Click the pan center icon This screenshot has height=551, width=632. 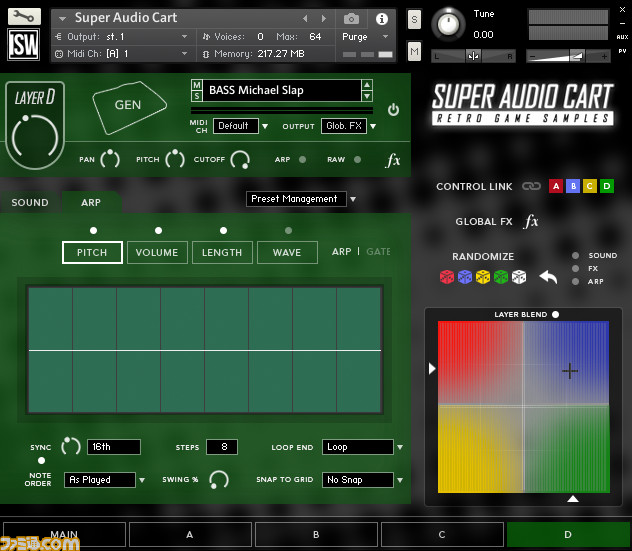[473, 56]
